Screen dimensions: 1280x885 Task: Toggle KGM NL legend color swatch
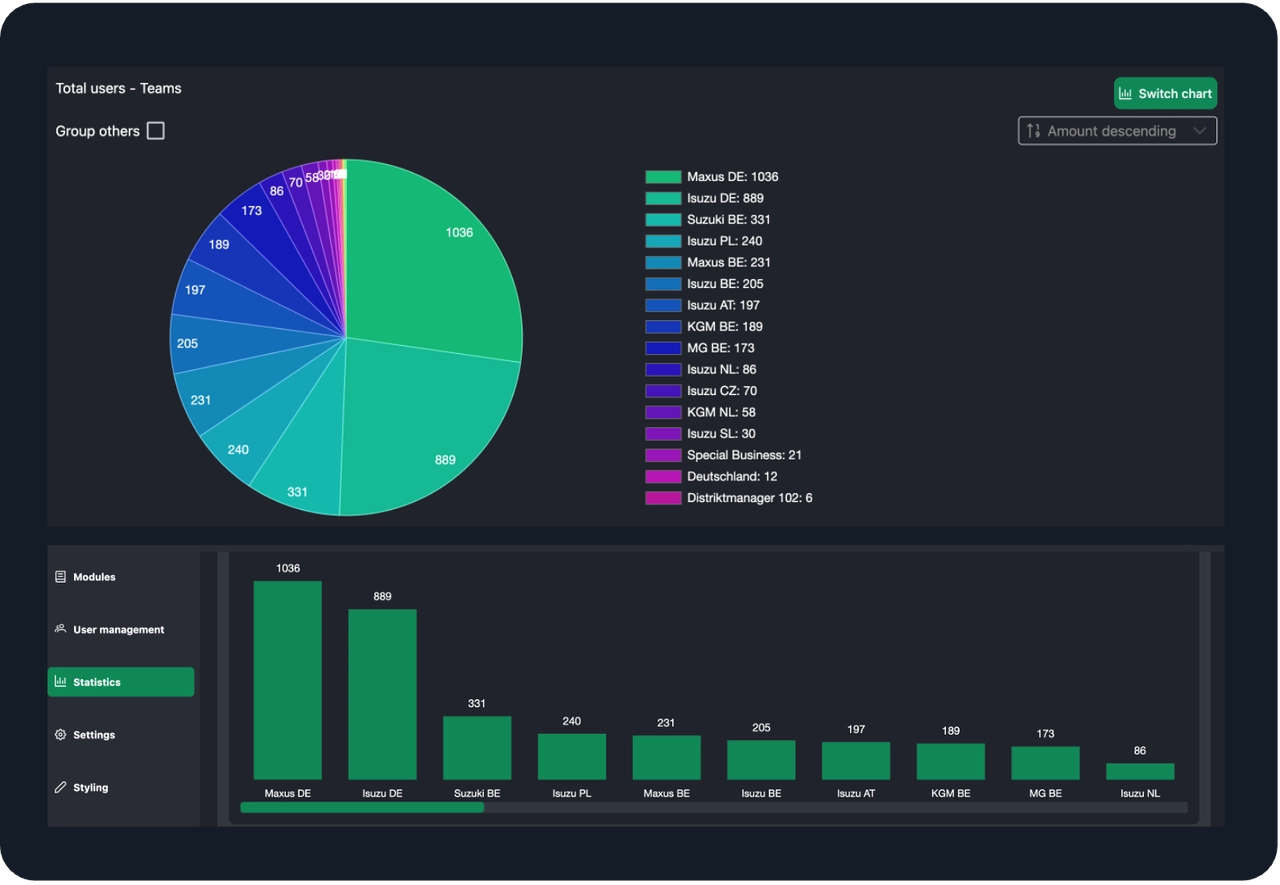[x=663, y=412]
